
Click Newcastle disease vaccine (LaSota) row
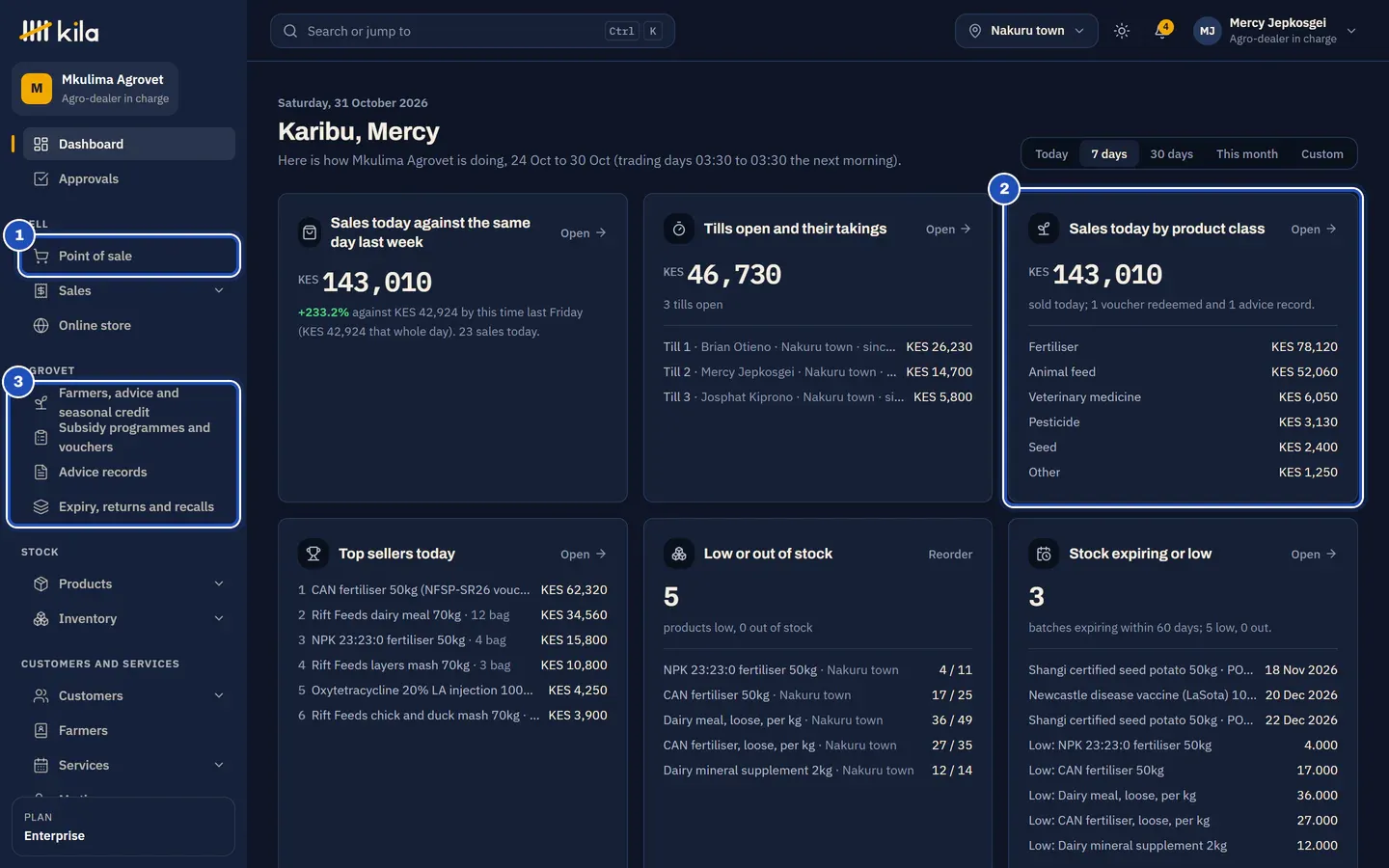tap(1183, 694)
